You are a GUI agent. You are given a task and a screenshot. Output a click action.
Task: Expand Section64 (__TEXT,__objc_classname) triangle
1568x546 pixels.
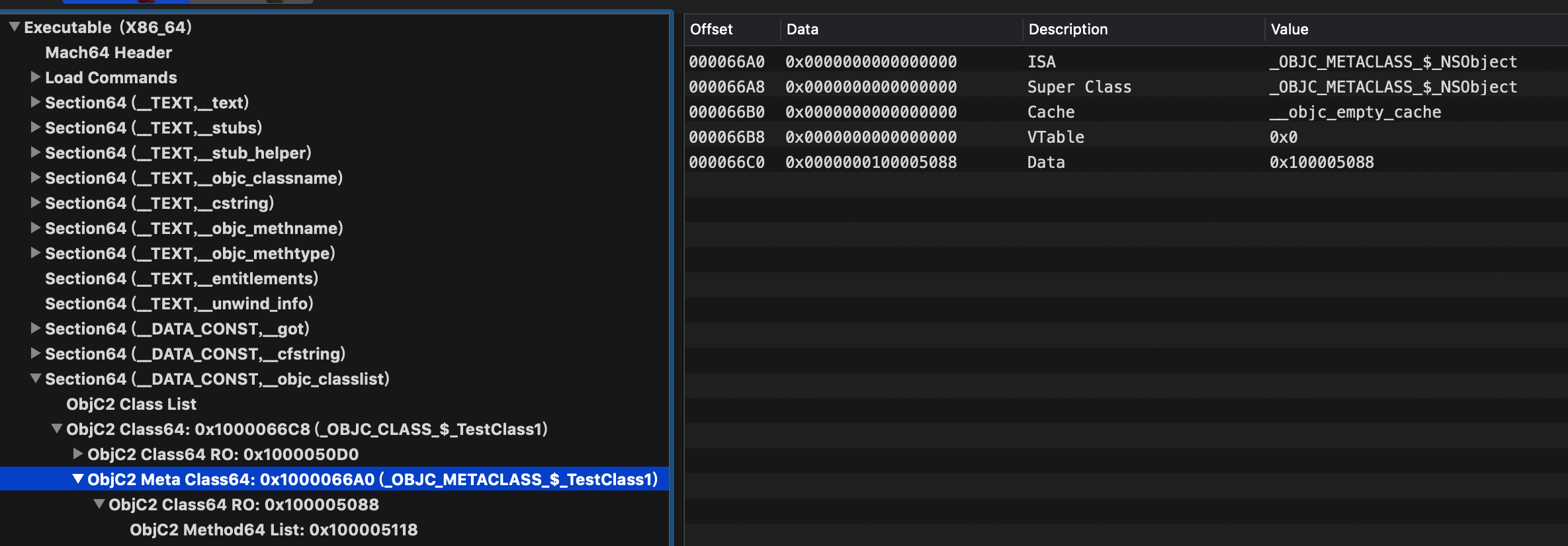pos(36,178)
